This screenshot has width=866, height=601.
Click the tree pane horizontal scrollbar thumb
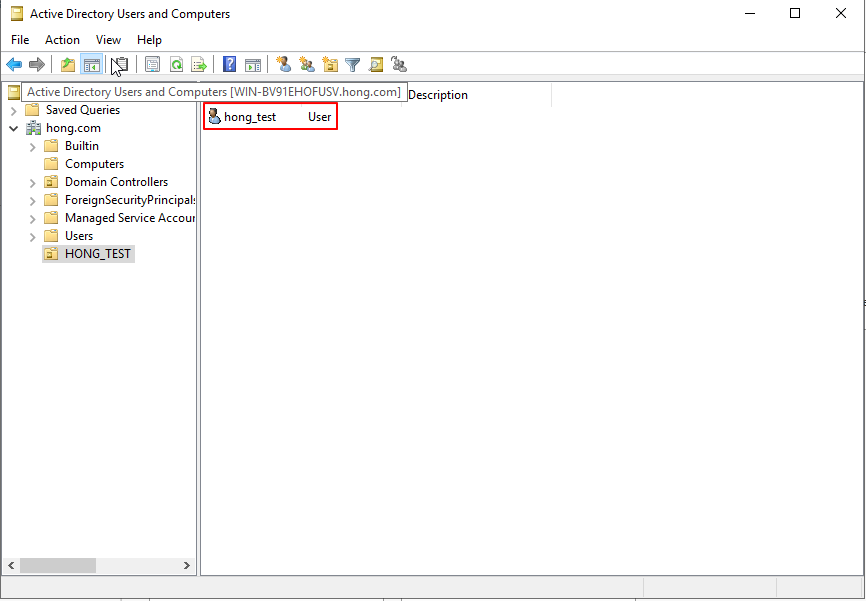click(58, 566)
